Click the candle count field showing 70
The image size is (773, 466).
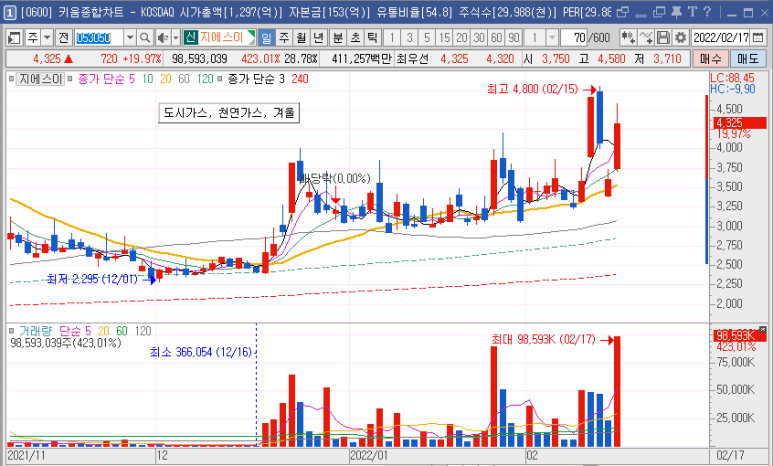(x=574, y=37)
